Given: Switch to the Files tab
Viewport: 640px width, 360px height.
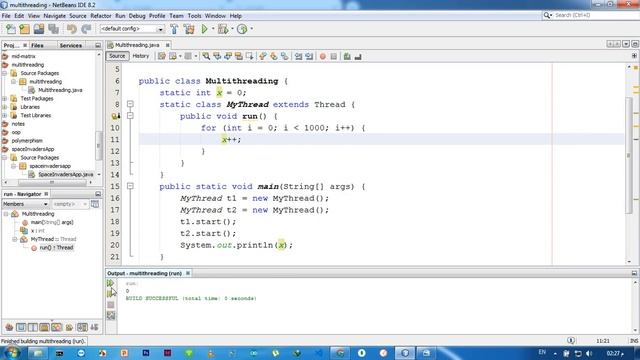Looking at the screenshot, I should 37,45.
